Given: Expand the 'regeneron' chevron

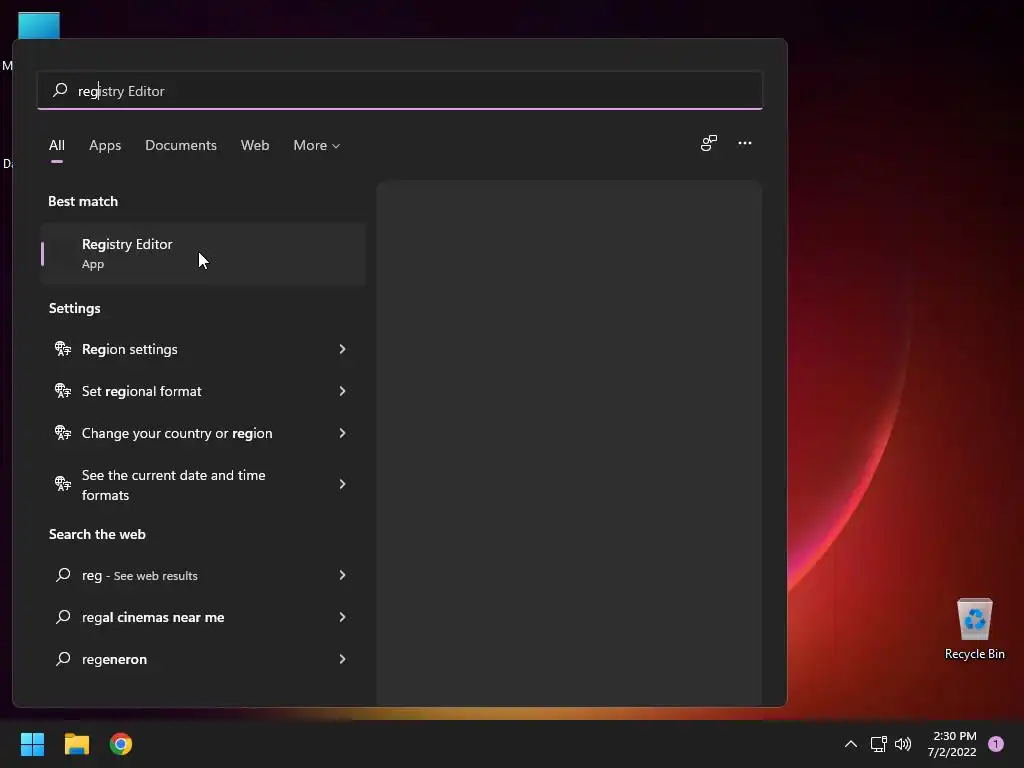Looking at the screenshot, I should point(342,659).
